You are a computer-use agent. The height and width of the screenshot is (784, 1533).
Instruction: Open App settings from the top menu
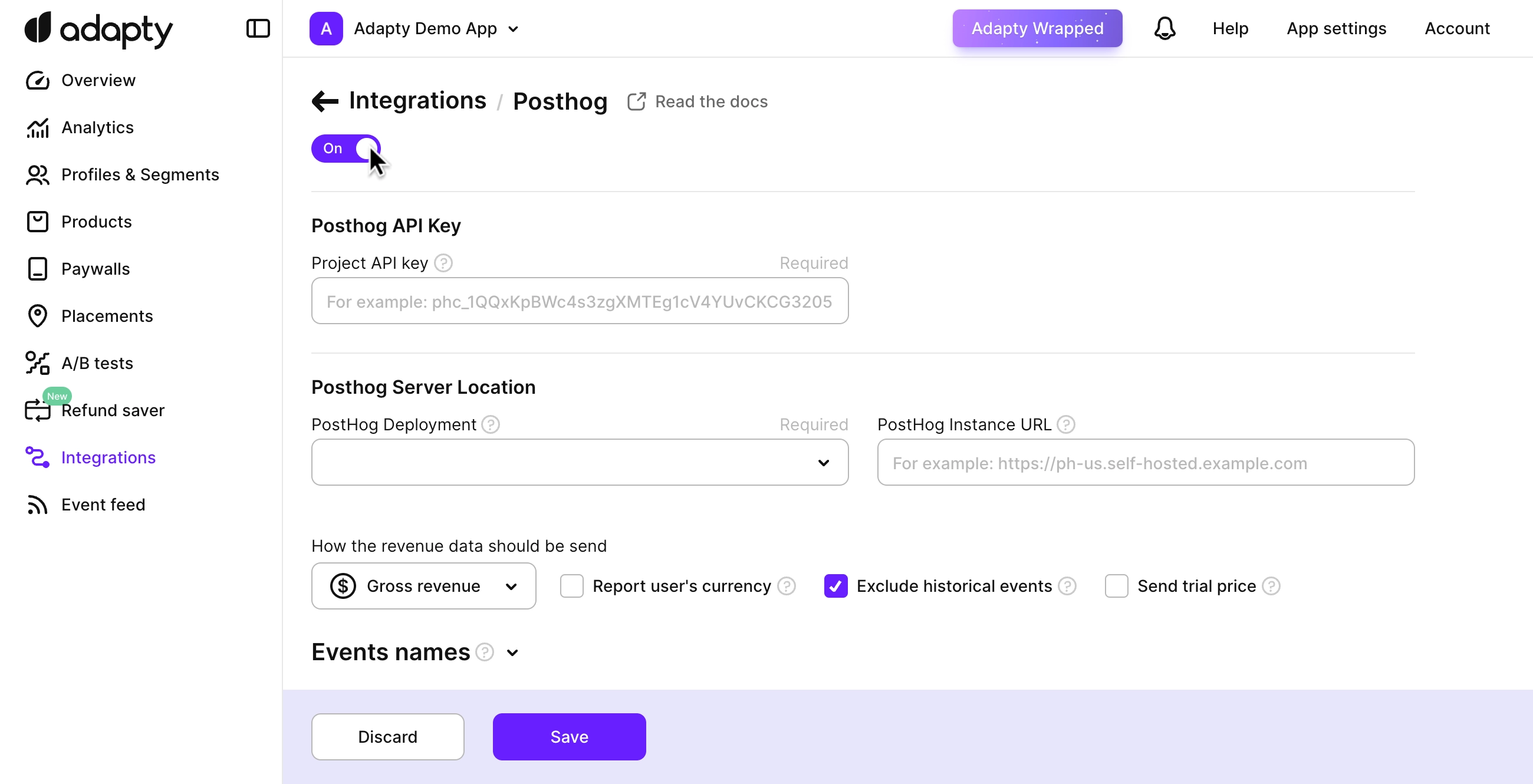[x=1337, y=28]
